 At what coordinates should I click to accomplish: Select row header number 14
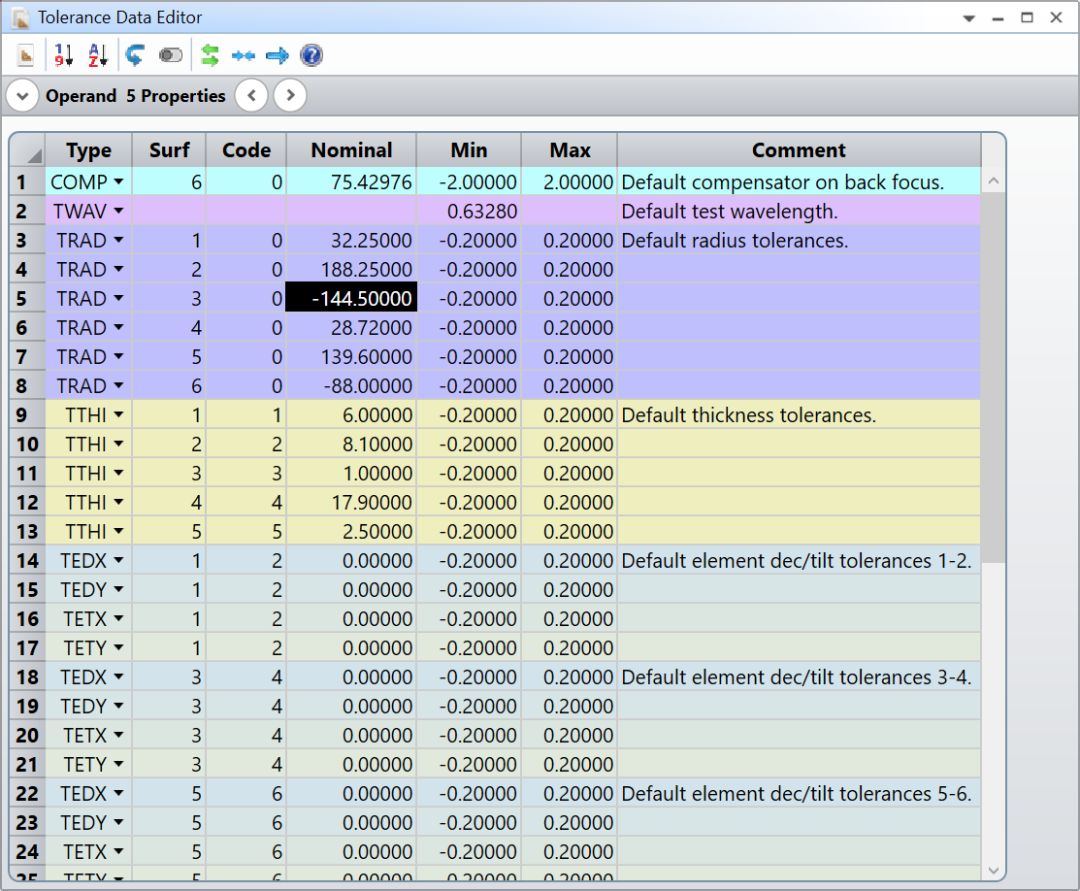tap(27, 560)
